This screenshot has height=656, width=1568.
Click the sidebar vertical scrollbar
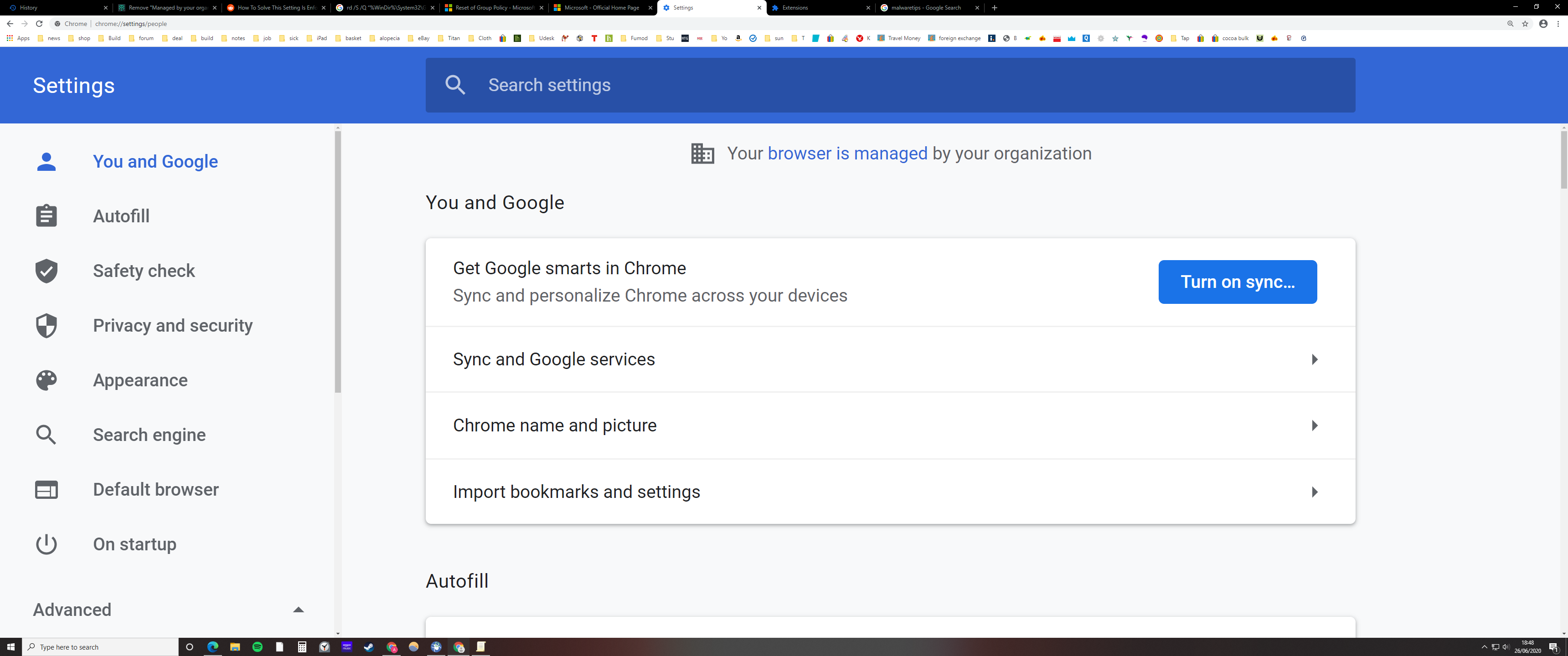coord(338,261)
